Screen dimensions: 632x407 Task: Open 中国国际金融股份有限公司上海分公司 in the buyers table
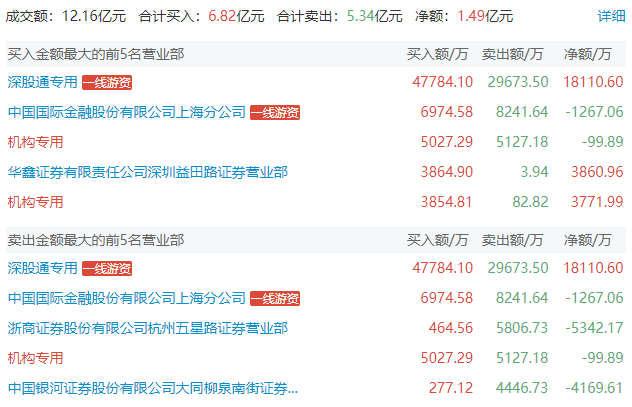(x=127, y=112)
